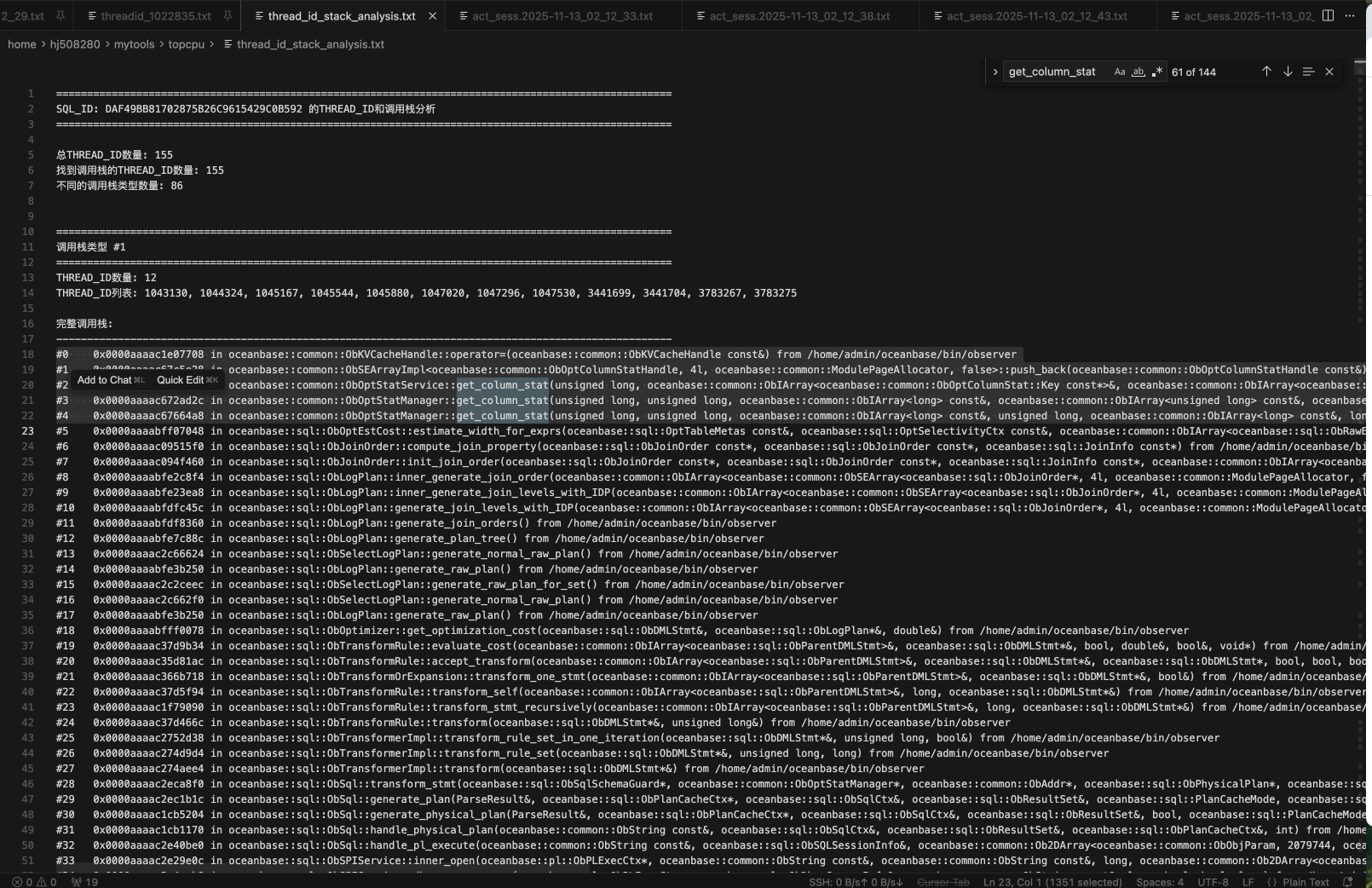This screenshot has width=1372, height=888.
Task: Toggle Match Whole Word in find
Action: click(x=1139, y=72)
